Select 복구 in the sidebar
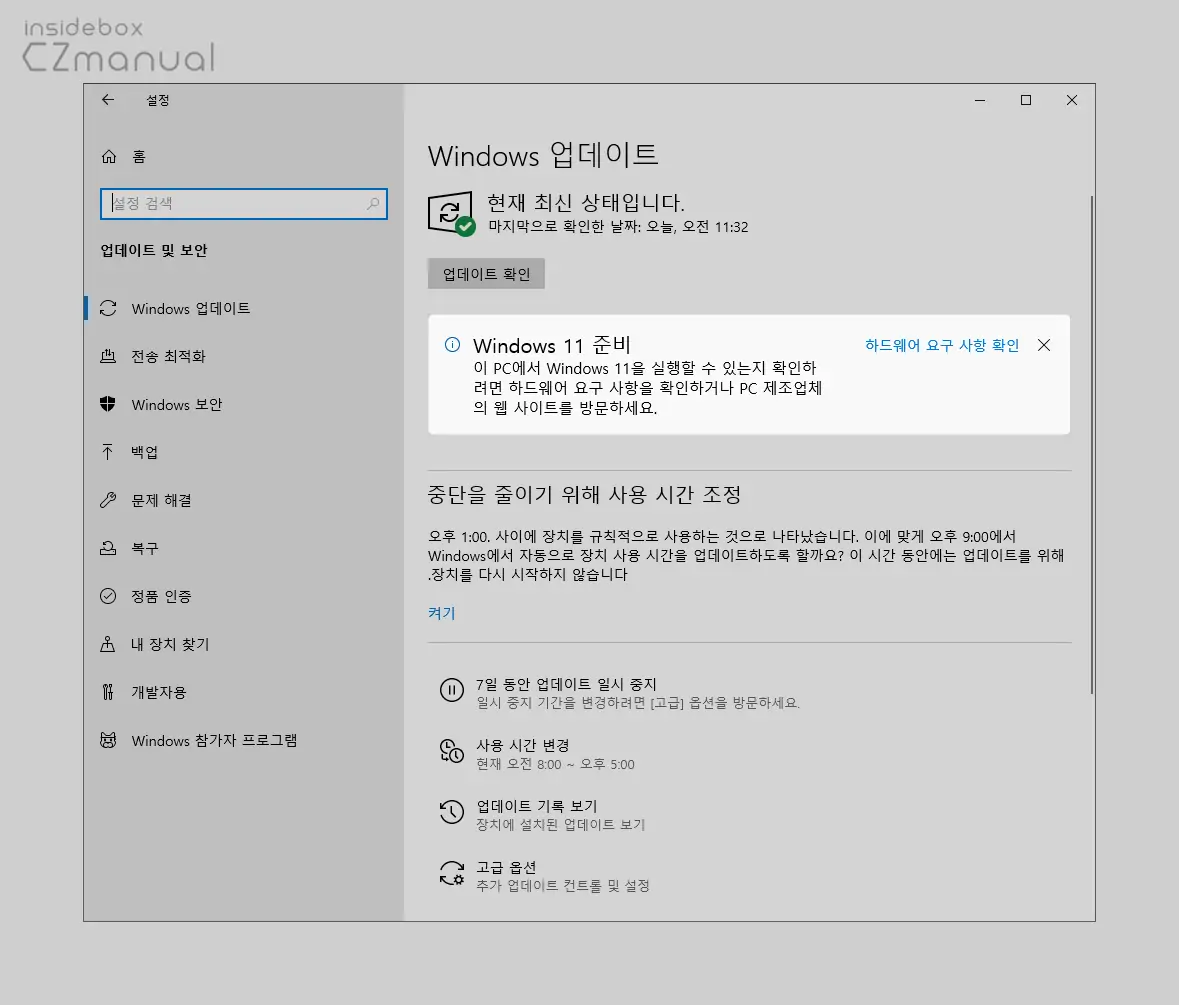Screen dimensions: 1179x1005 (244, 548)
